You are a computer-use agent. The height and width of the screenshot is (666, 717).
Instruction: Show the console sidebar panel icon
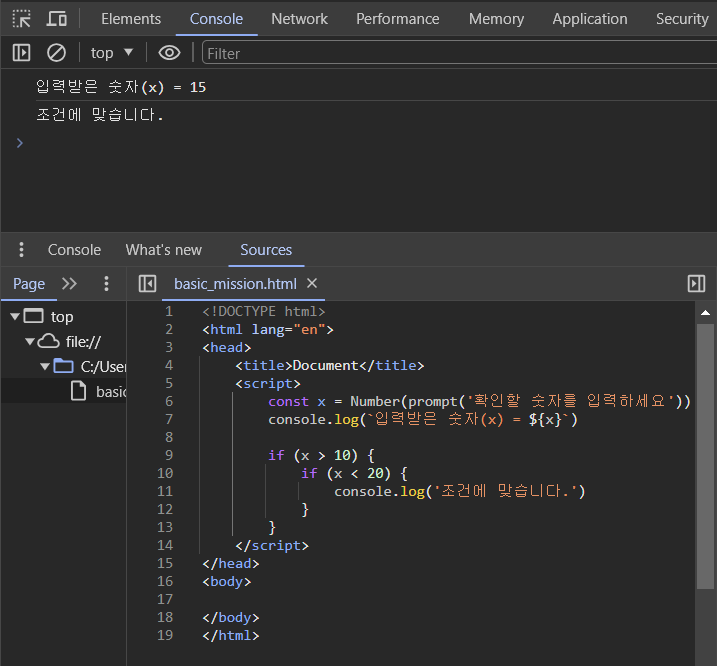21,53
